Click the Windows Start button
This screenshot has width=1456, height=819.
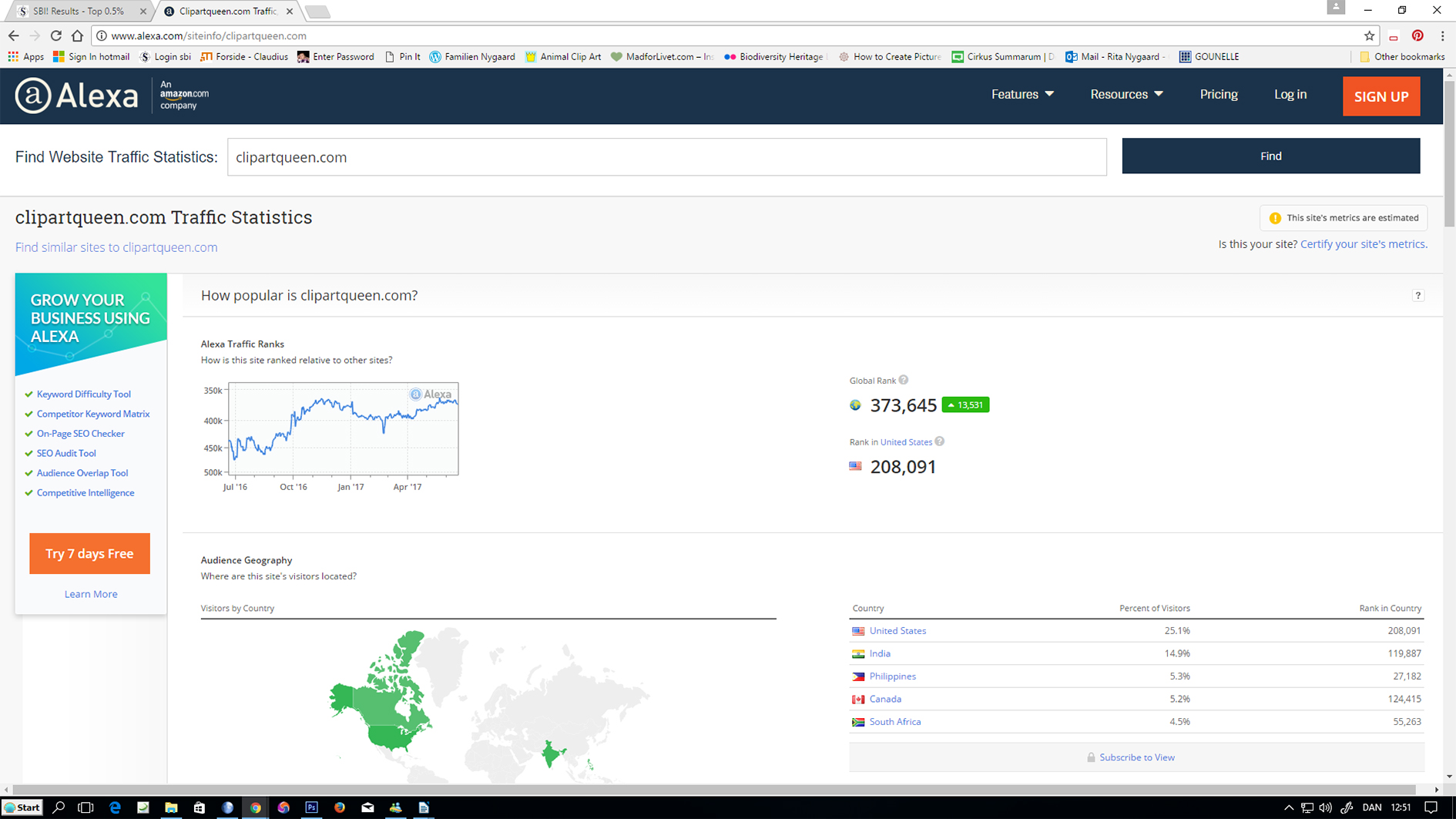tap(22, 807)
